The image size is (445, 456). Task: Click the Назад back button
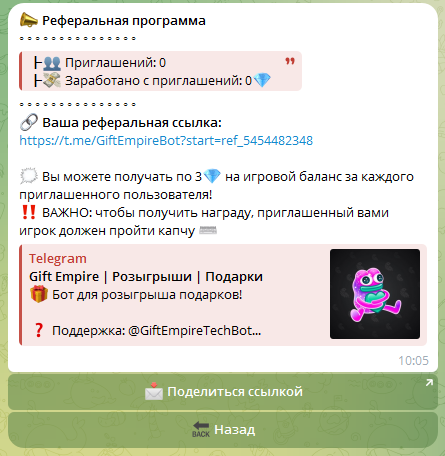[x=223, y=430]
